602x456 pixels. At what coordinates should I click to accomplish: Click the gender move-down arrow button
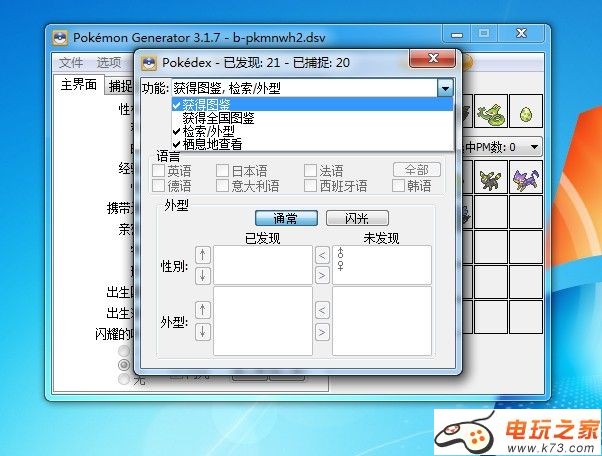click(x=203, y=275)
